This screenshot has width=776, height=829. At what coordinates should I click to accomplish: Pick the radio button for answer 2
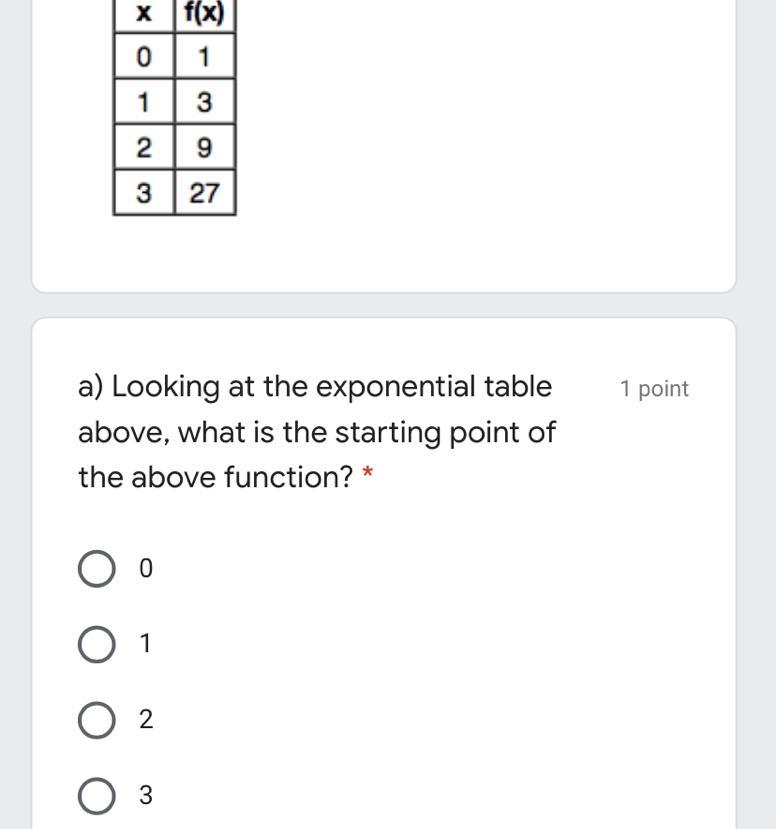(96, 720)
